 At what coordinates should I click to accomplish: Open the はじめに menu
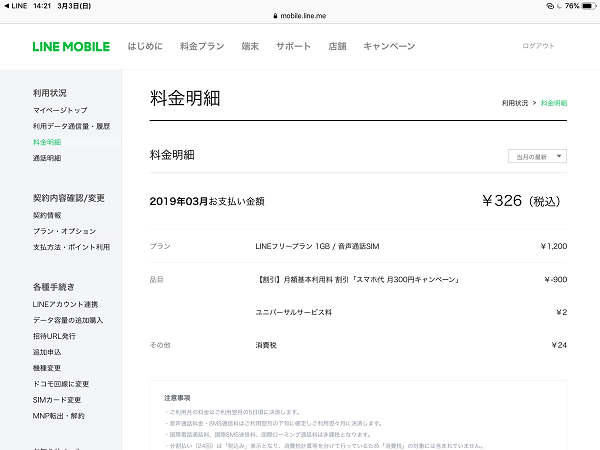pos(145,46)
